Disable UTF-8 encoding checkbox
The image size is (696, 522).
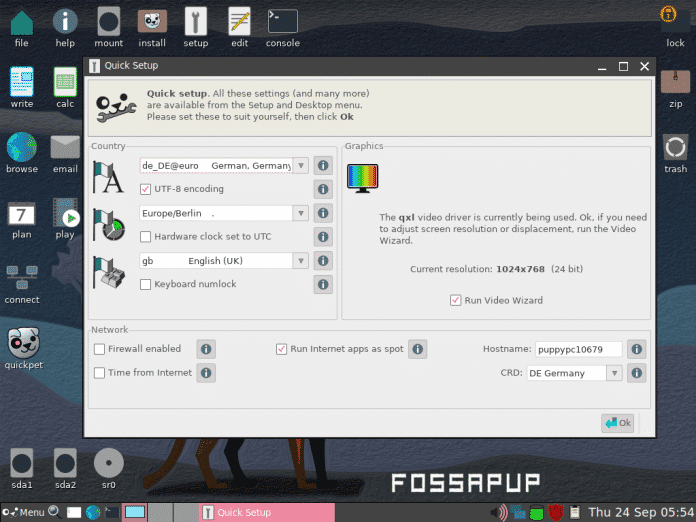146,189
